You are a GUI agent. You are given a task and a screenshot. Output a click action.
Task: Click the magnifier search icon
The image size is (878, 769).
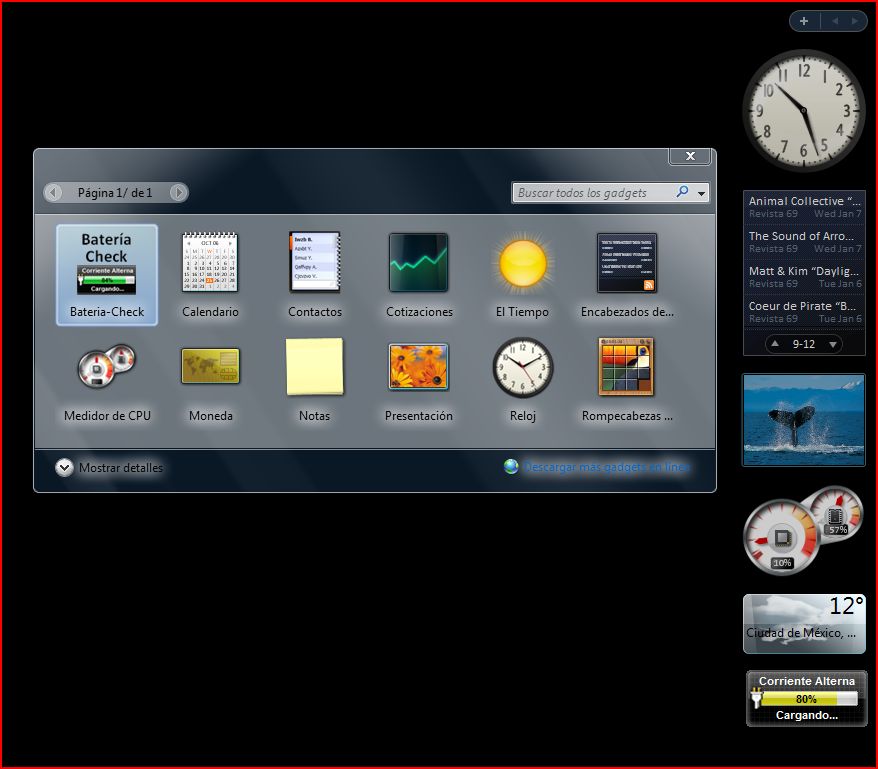click(682, 192)
